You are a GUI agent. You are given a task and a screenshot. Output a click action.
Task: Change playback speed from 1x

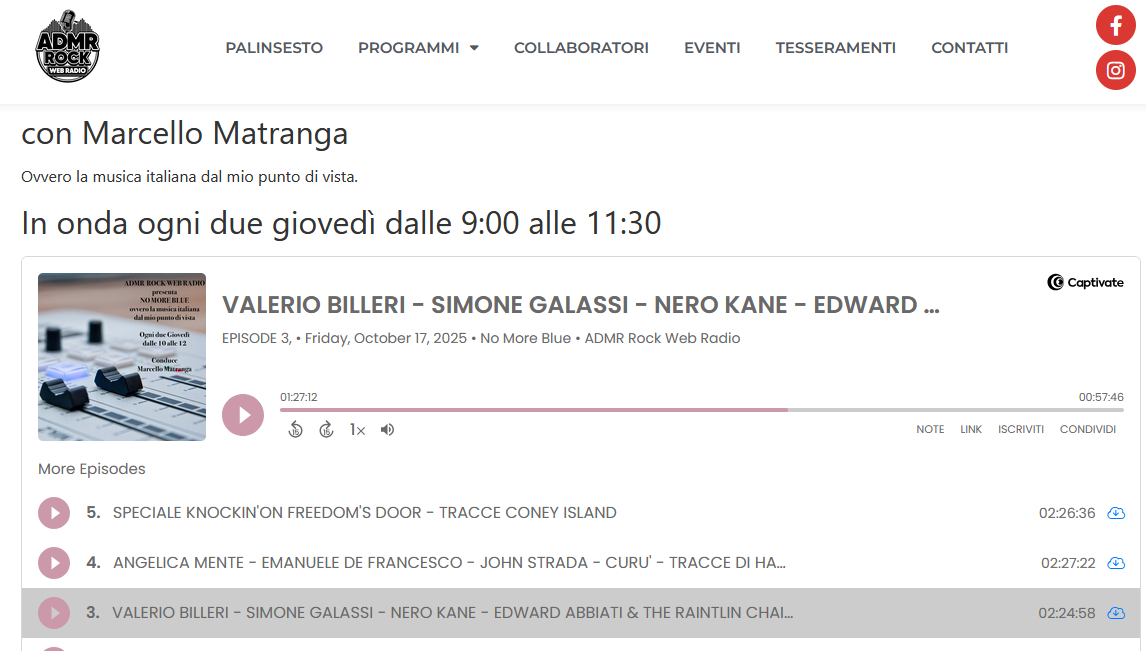[357, 430]
